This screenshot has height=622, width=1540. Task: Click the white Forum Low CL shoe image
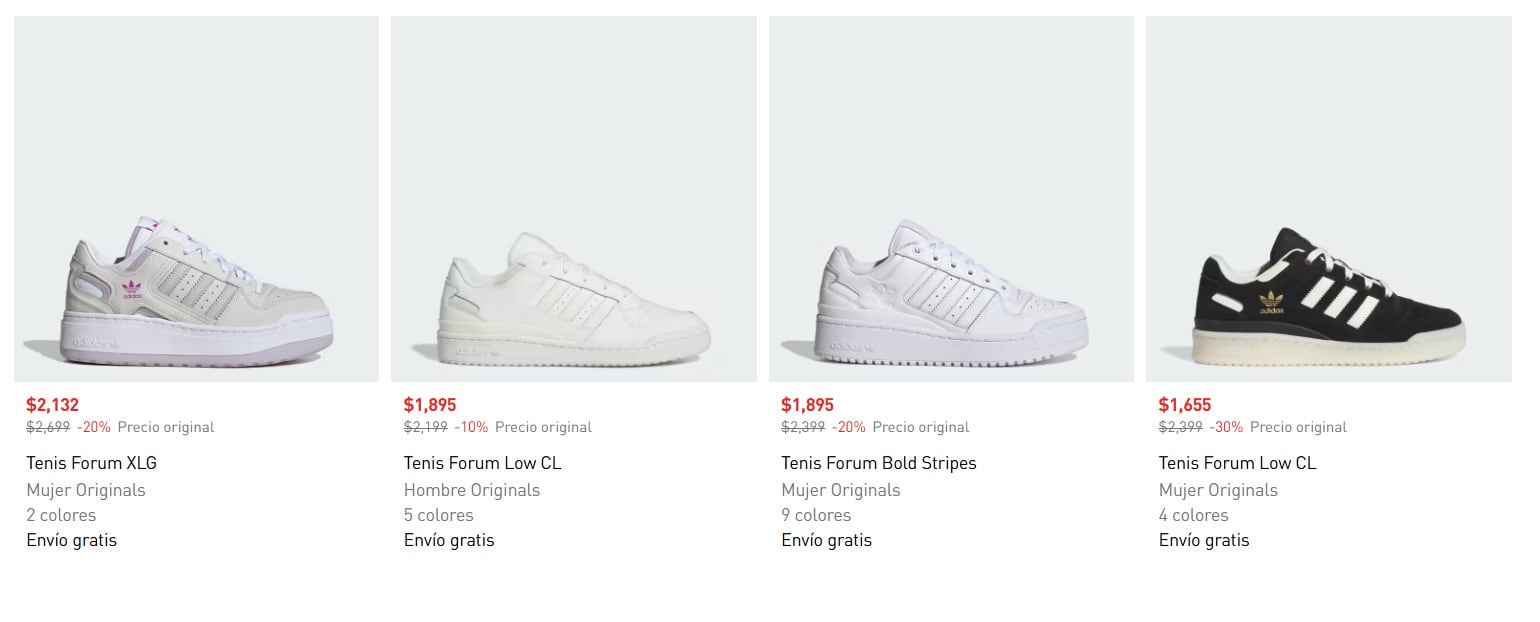pyautogui.click(x=573, y=197)
